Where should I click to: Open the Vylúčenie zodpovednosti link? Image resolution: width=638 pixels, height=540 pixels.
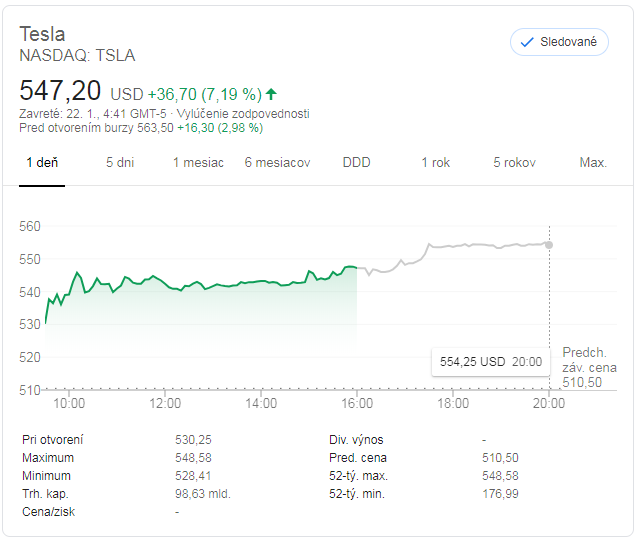(x=243, y=114)
